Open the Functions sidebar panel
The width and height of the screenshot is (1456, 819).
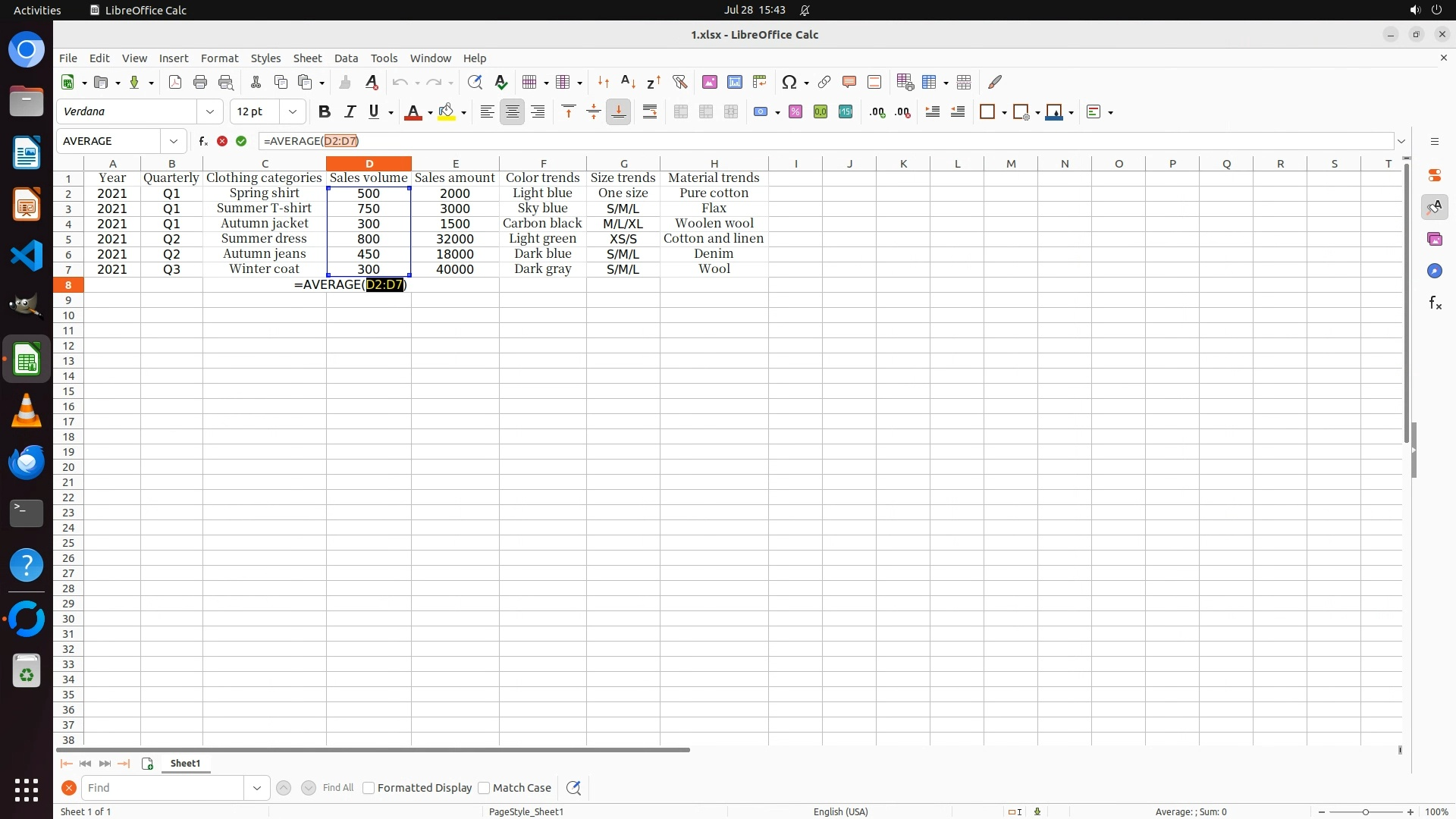(1435, 303)
